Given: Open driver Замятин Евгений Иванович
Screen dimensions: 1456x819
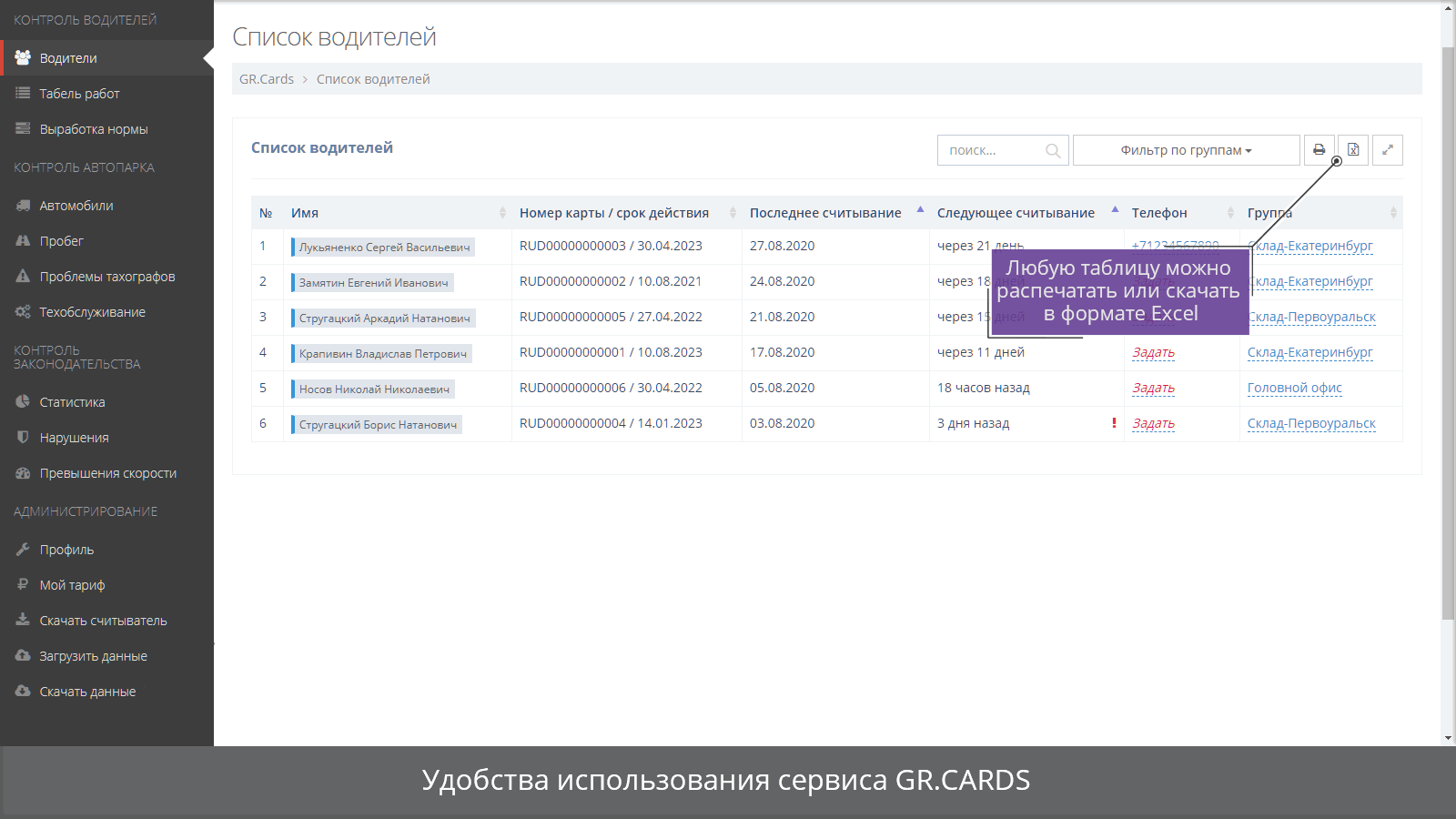Looking at the screenshot, I should coord(373,282).
